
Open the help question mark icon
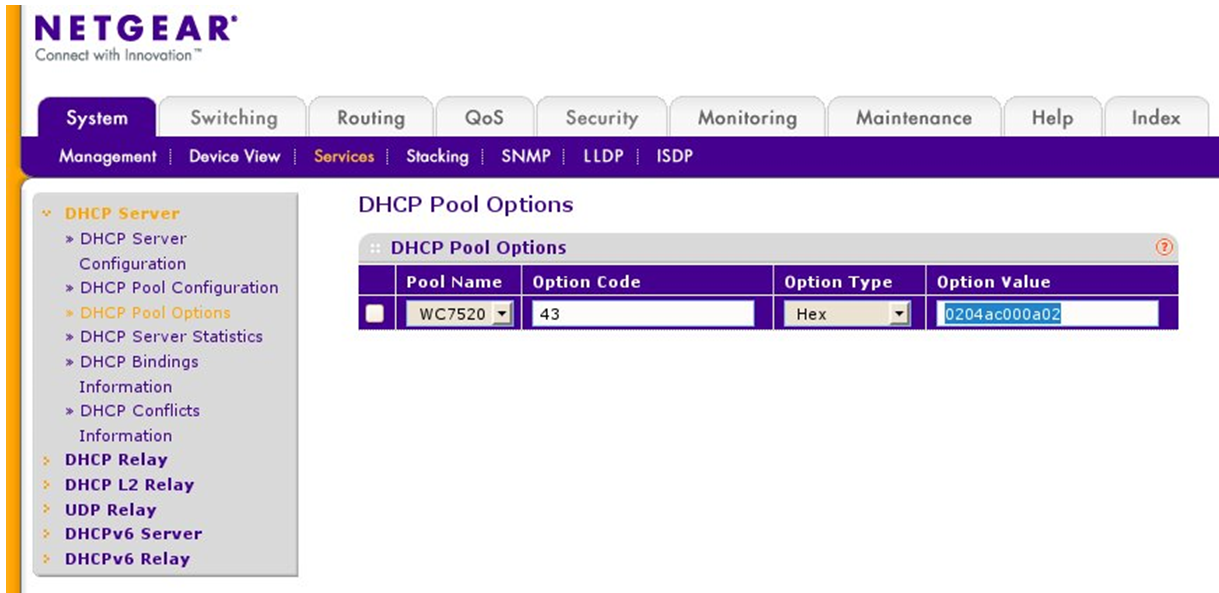(x=1164, y=247)
